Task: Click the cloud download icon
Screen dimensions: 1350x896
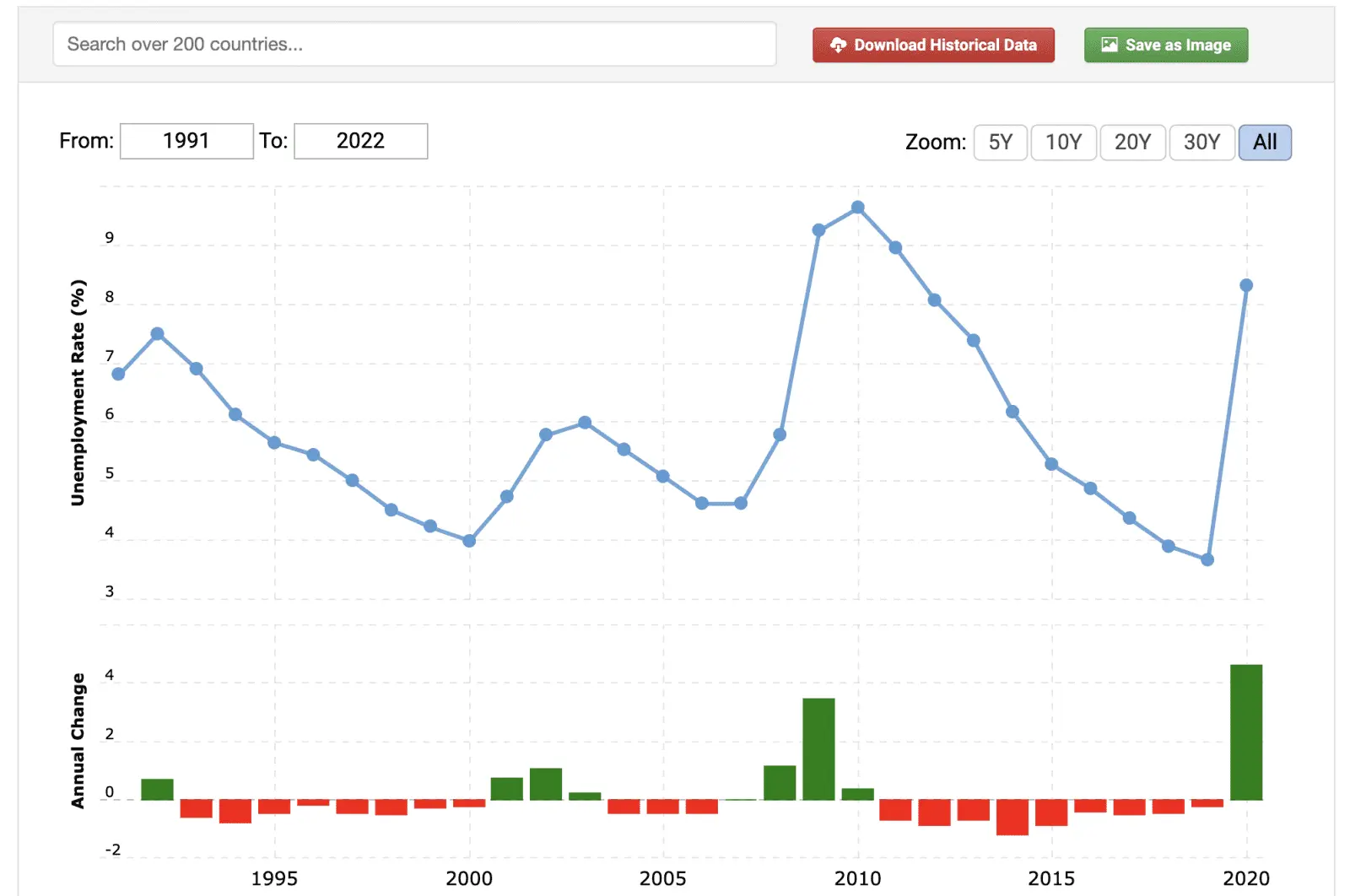Action: pyautogui.click(x=838, y=46)
